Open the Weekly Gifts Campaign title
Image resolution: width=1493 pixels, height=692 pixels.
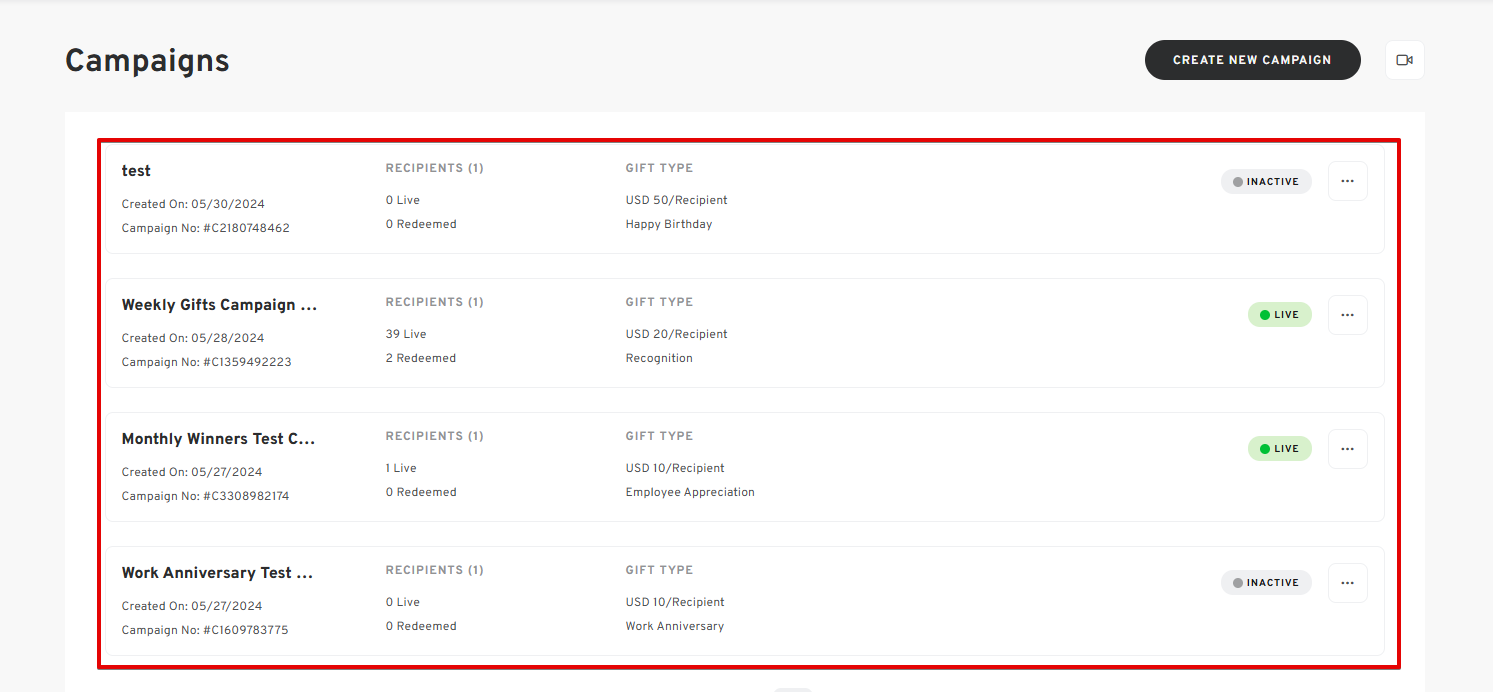[x=219, y=305]
